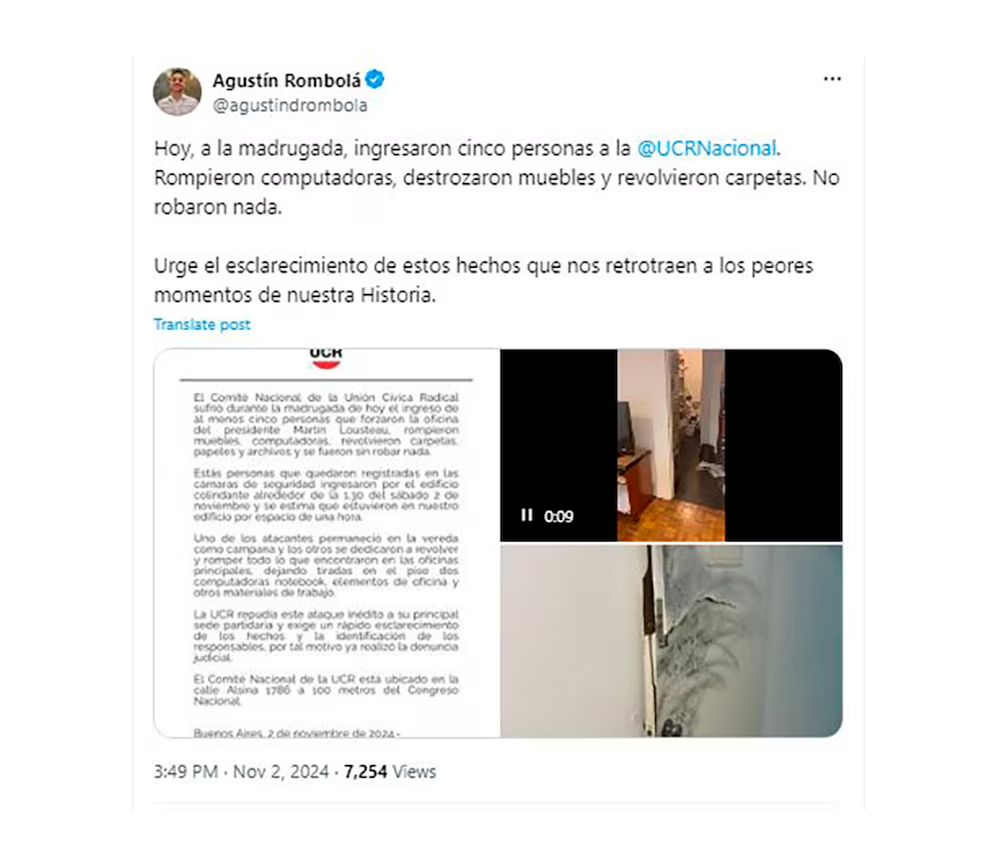Open the UCR statement document image
Screen dimensions: 992x850
326,543
